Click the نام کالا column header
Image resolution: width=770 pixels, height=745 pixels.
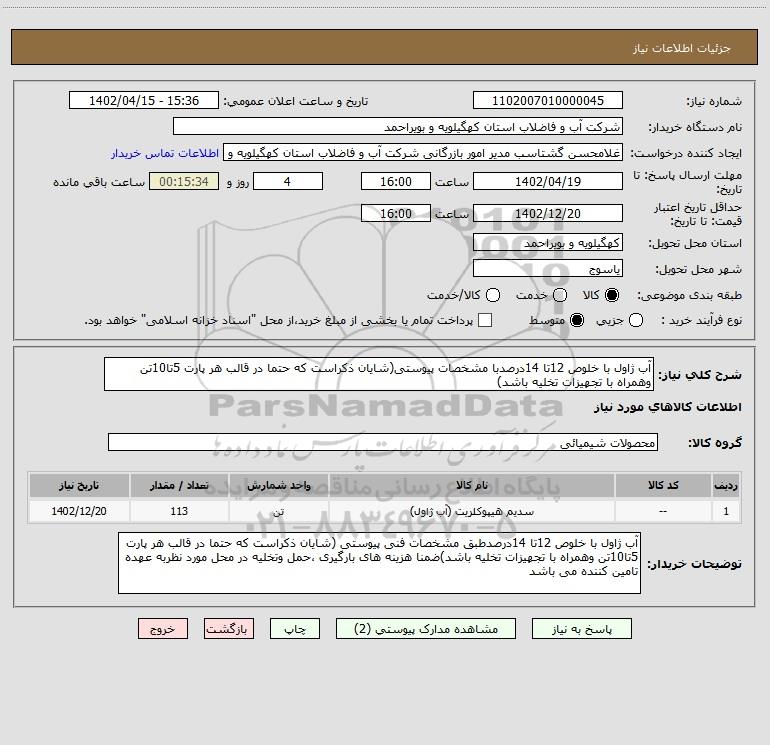click(x=471, y=485)
